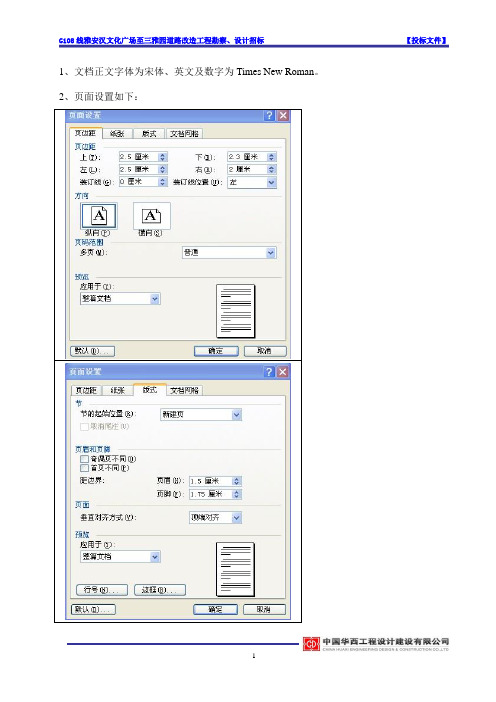Select the 横向 landscape orientation icon
496x702 pixels.
(x=151, y=216)
